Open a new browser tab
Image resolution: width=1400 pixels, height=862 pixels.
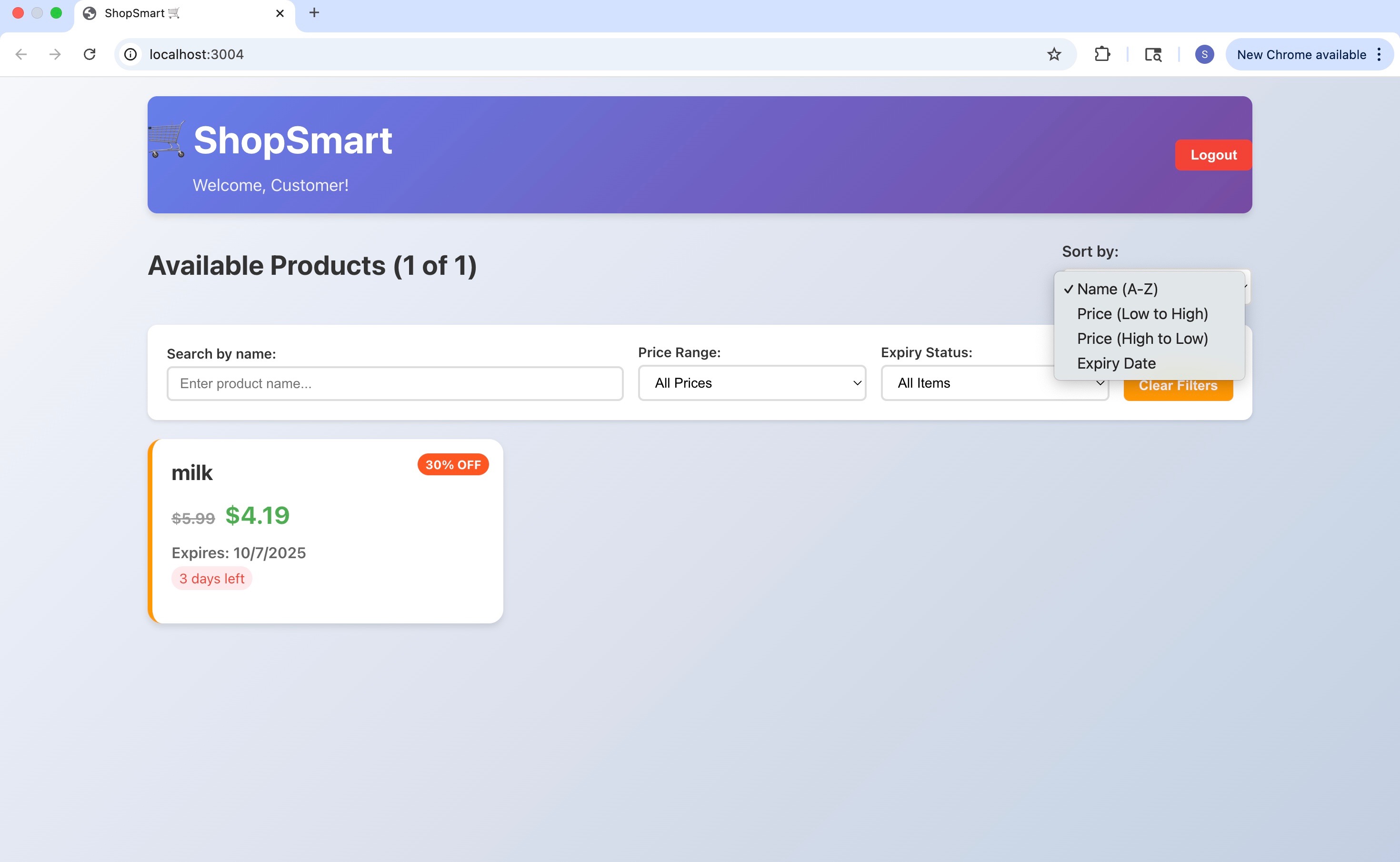tap(314, 12)
